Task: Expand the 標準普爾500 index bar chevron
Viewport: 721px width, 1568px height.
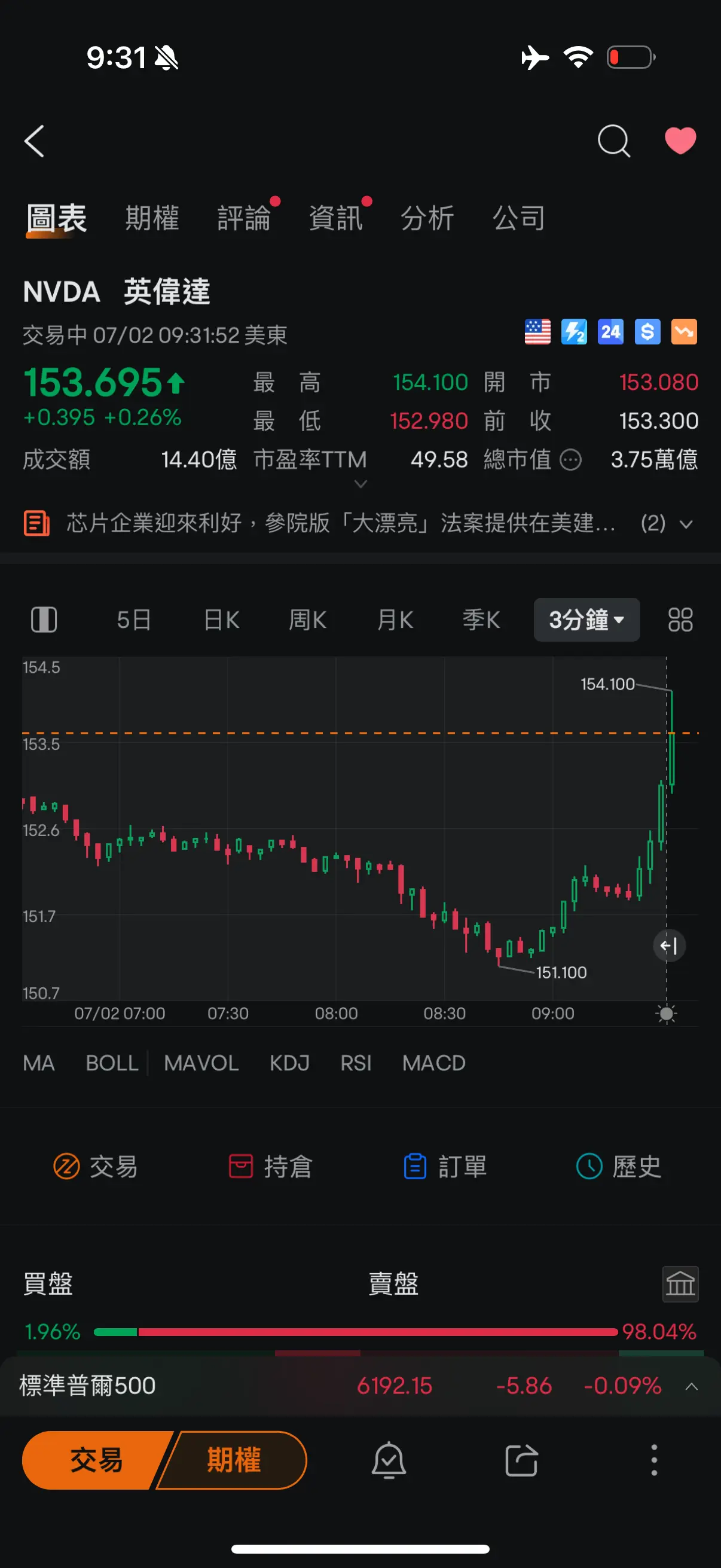Action: point(691,1386)
